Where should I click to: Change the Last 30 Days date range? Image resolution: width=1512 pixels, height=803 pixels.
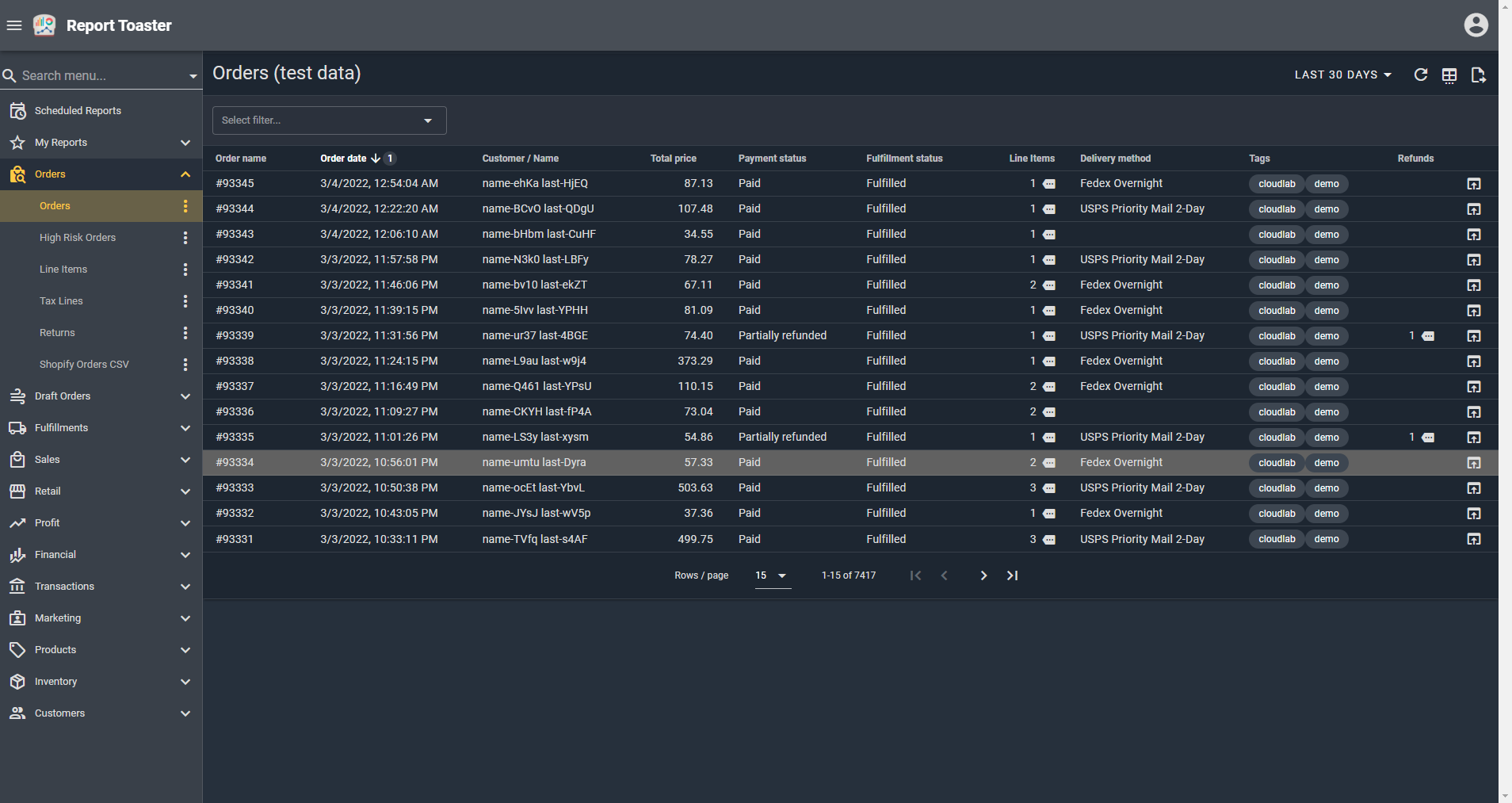tap(1342, 75)
